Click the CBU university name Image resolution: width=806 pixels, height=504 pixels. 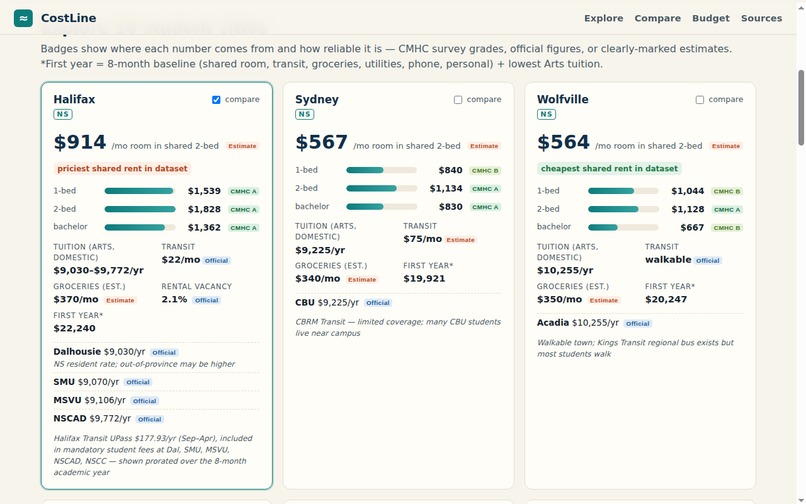pos(305,303)
